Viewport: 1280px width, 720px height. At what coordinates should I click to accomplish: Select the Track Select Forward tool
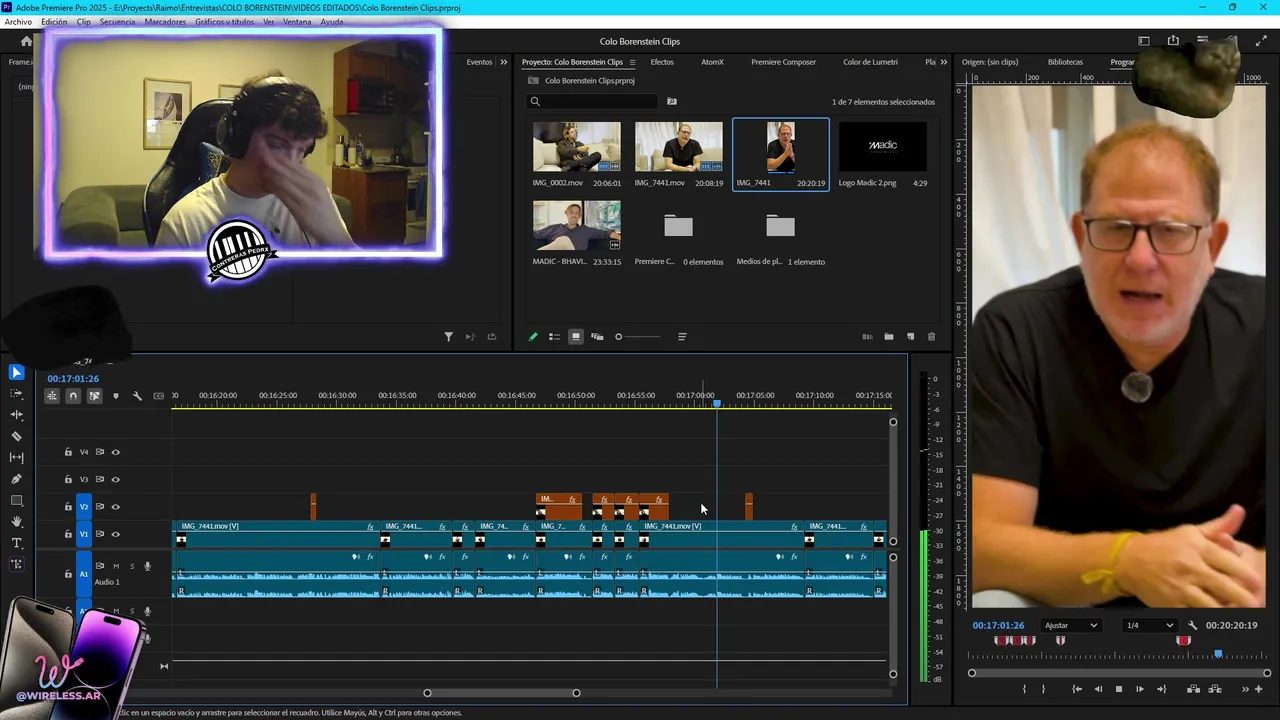[16, 393]
